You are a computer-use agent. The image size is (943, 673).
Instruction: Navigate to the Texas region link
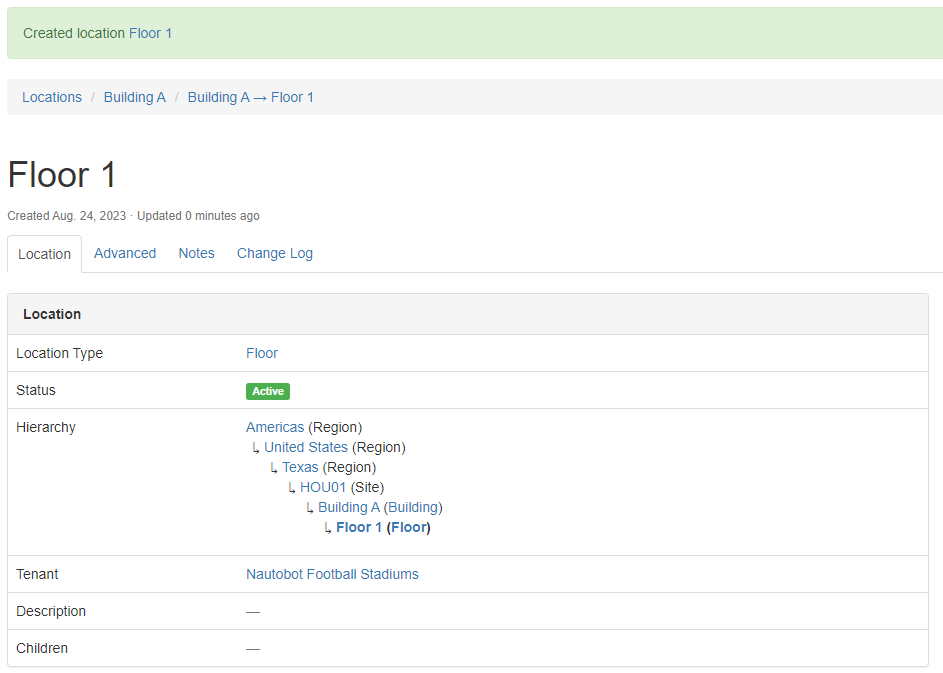point(300,467)
